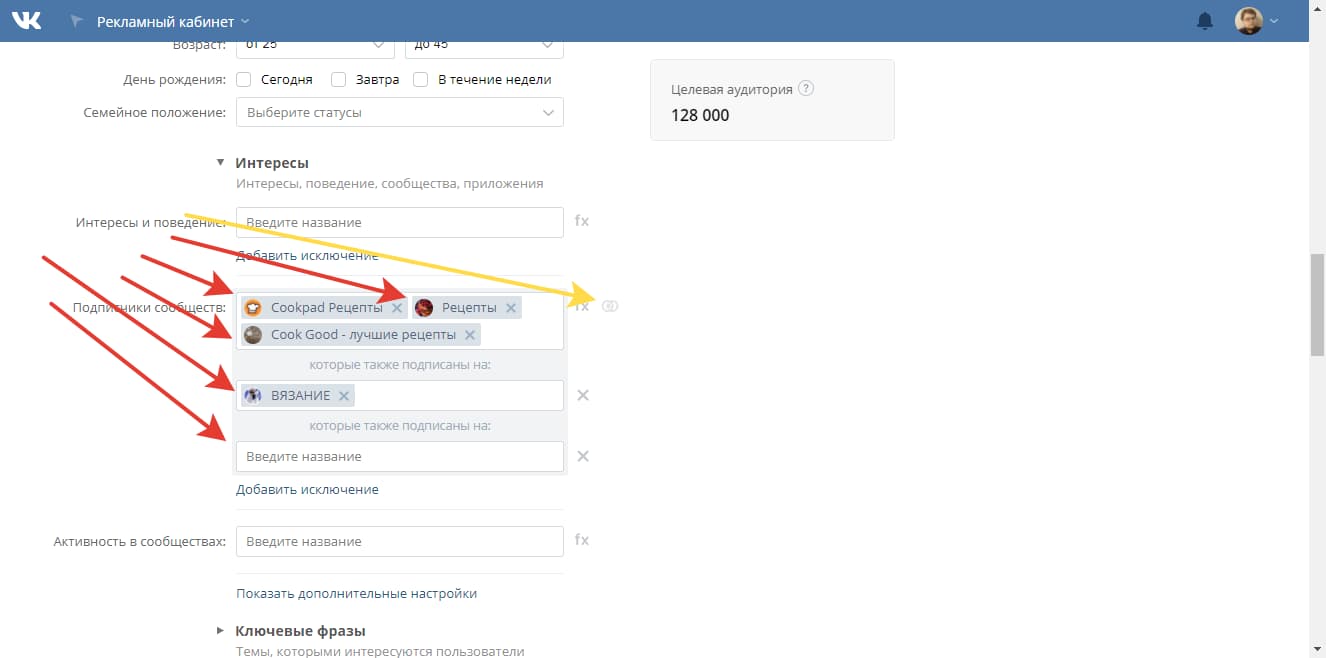The image size is (1326, 658).
Task: Collapse the Интересы section
Action: [221, 162]
